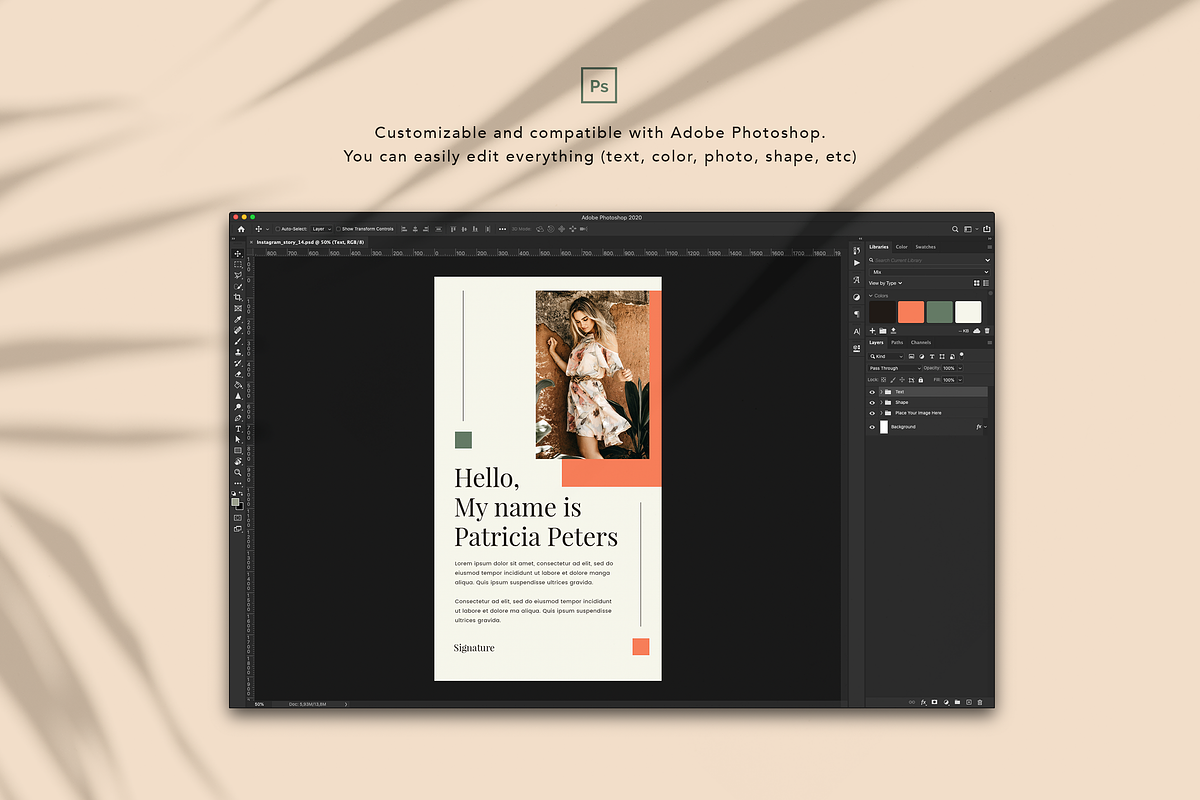This screenshot has height=800, width=1200.
Task: Select the Healing Brush tool
Action: 240,330
